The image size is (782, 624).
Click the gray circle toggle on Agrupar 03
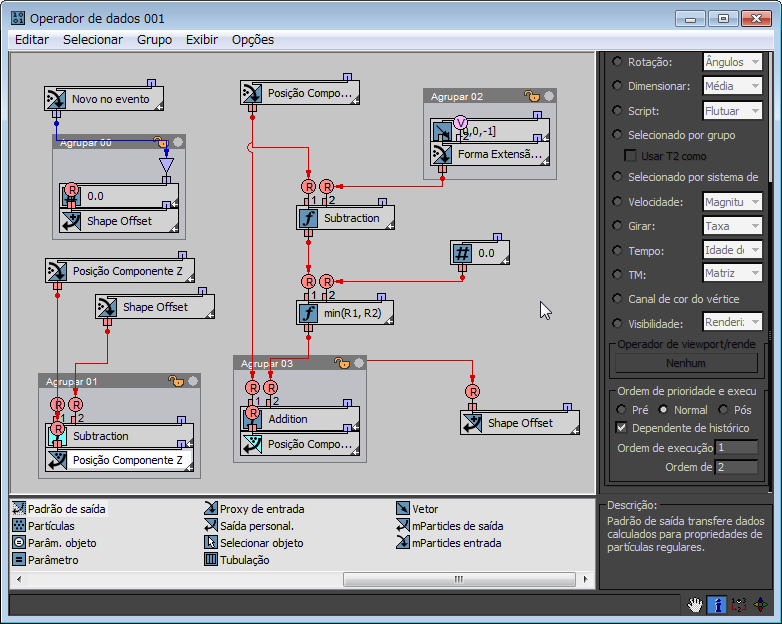tap(359, 363)
